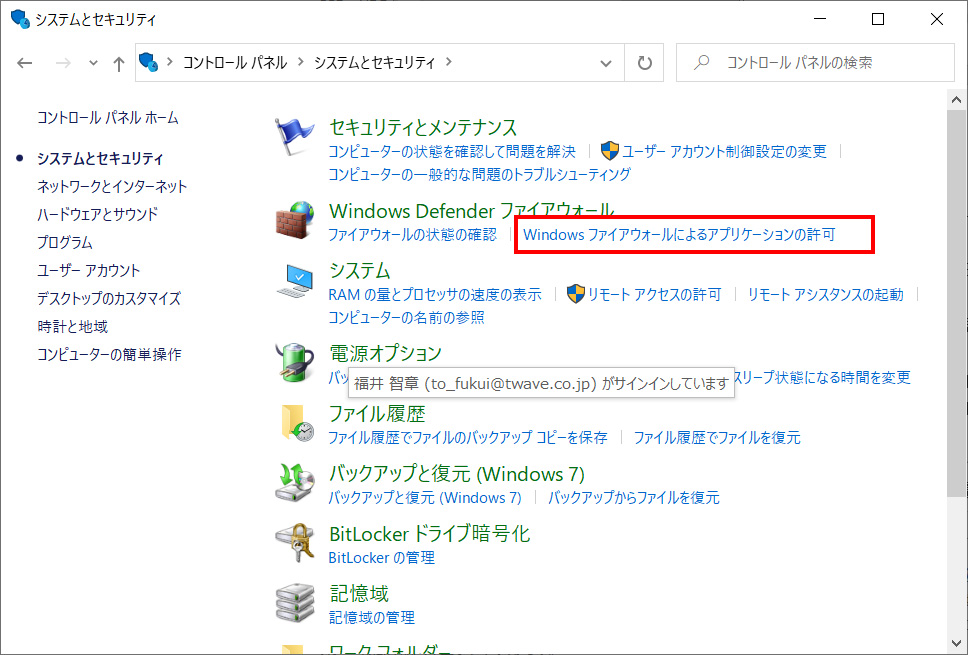Open セキュリティとメンテナンス heading link
The width and height of the screenshot is (968, 655).
423,127
